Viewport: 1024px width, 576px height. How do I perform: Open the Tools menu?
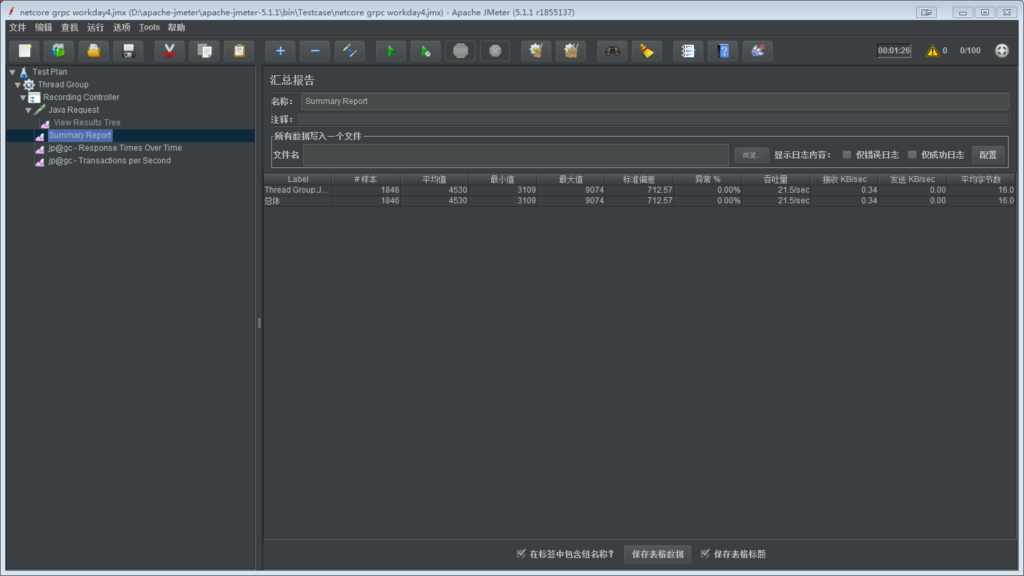click(149, 28)
